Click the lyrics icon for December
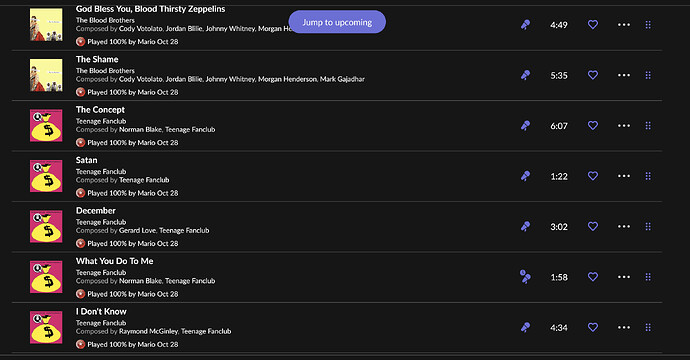The image size is (690, 360). point(525,227)
